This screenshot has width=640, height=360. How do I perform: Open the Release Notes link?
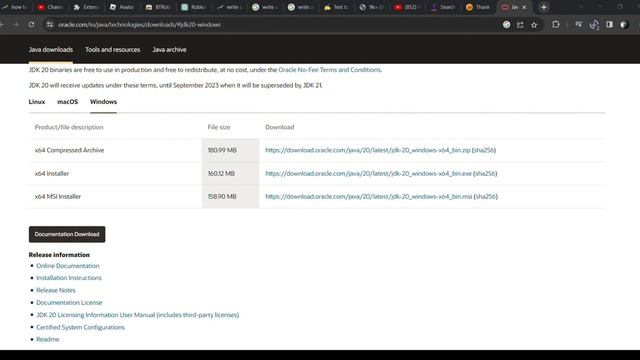coord(56,290)
